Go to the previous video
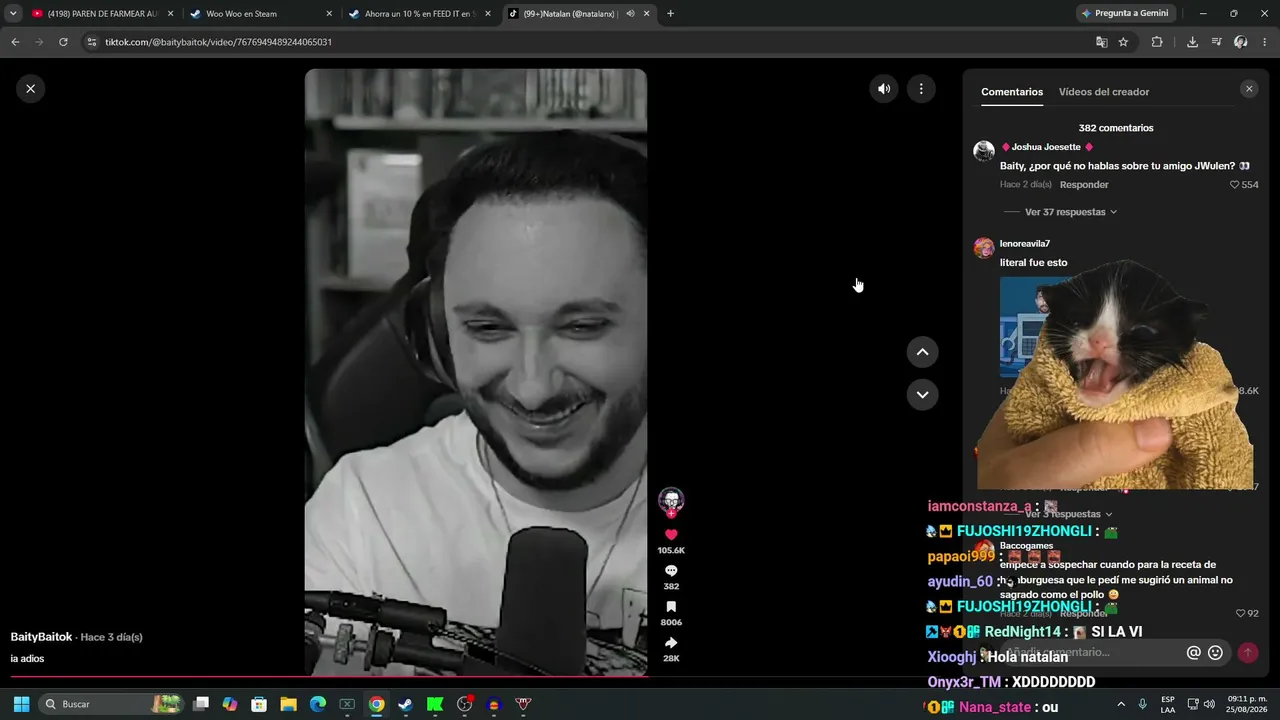The width and height of the screenshot is (1280, 720). point(922,352)
